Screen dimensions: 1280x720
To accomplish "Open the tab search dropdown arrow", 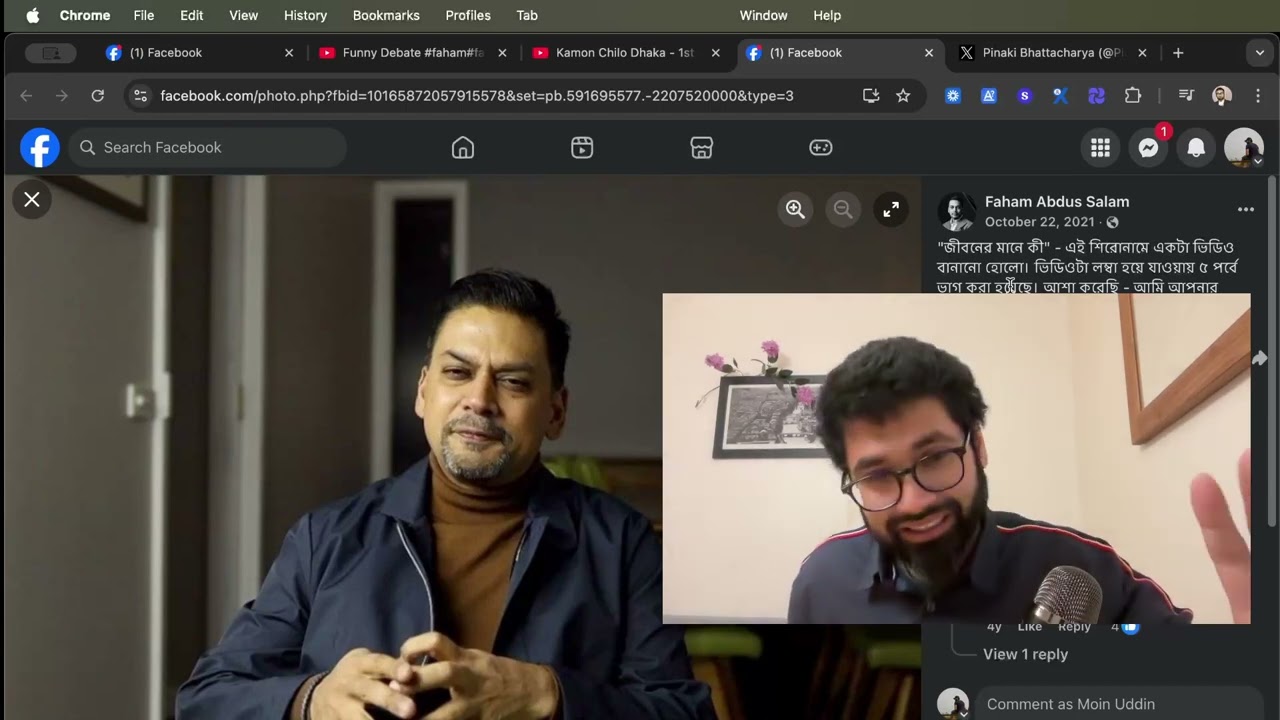I will [1260, 53].
